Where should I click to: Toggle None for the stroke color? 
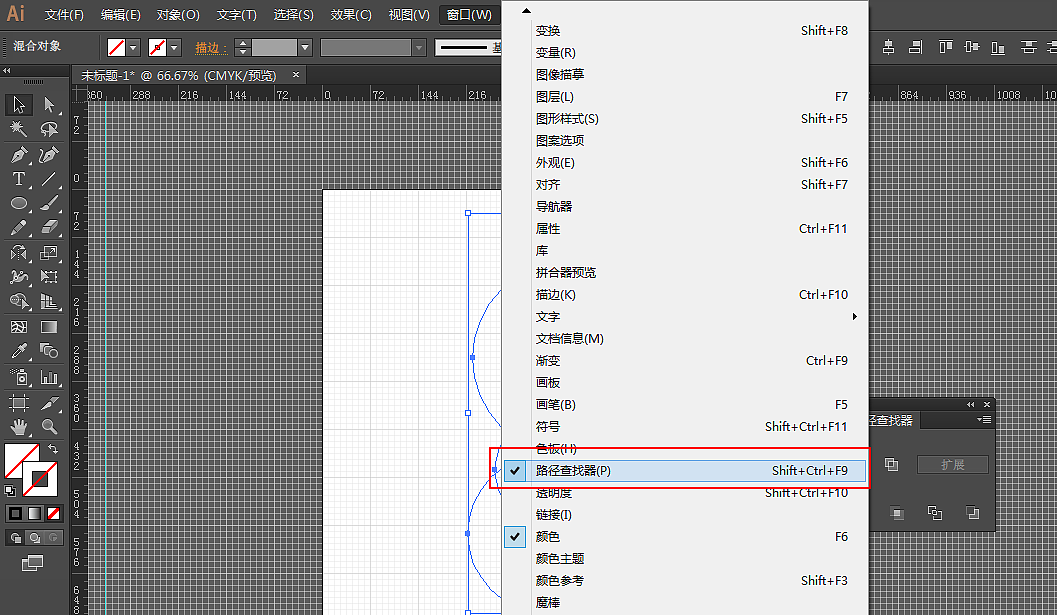[x=52, y=513]
